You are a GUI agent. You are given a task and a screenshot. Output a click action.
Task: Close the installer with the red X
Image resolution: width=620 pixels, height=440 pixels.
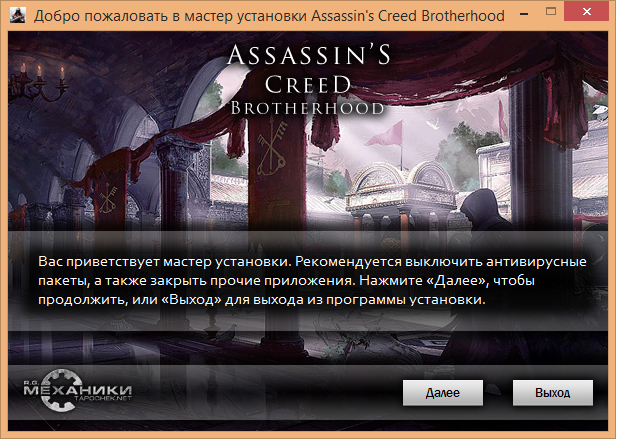click(x=586, y=11)
